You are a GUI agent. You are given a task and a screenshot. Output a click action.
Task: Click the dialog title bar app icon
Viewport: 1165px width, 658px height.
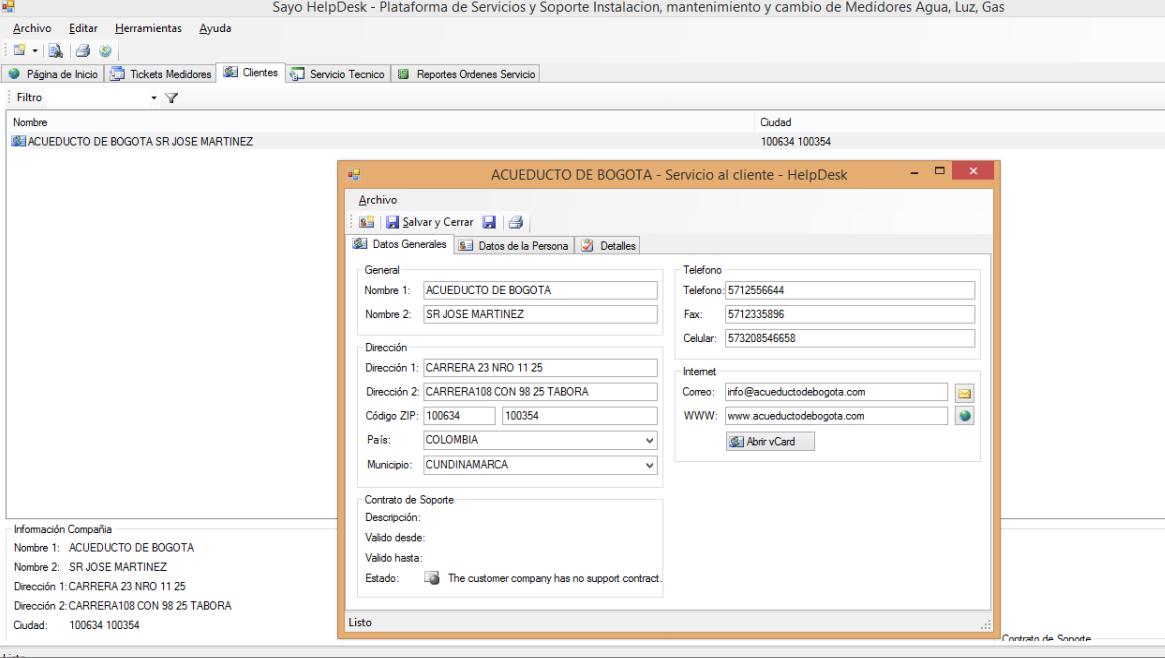point(354,175)
